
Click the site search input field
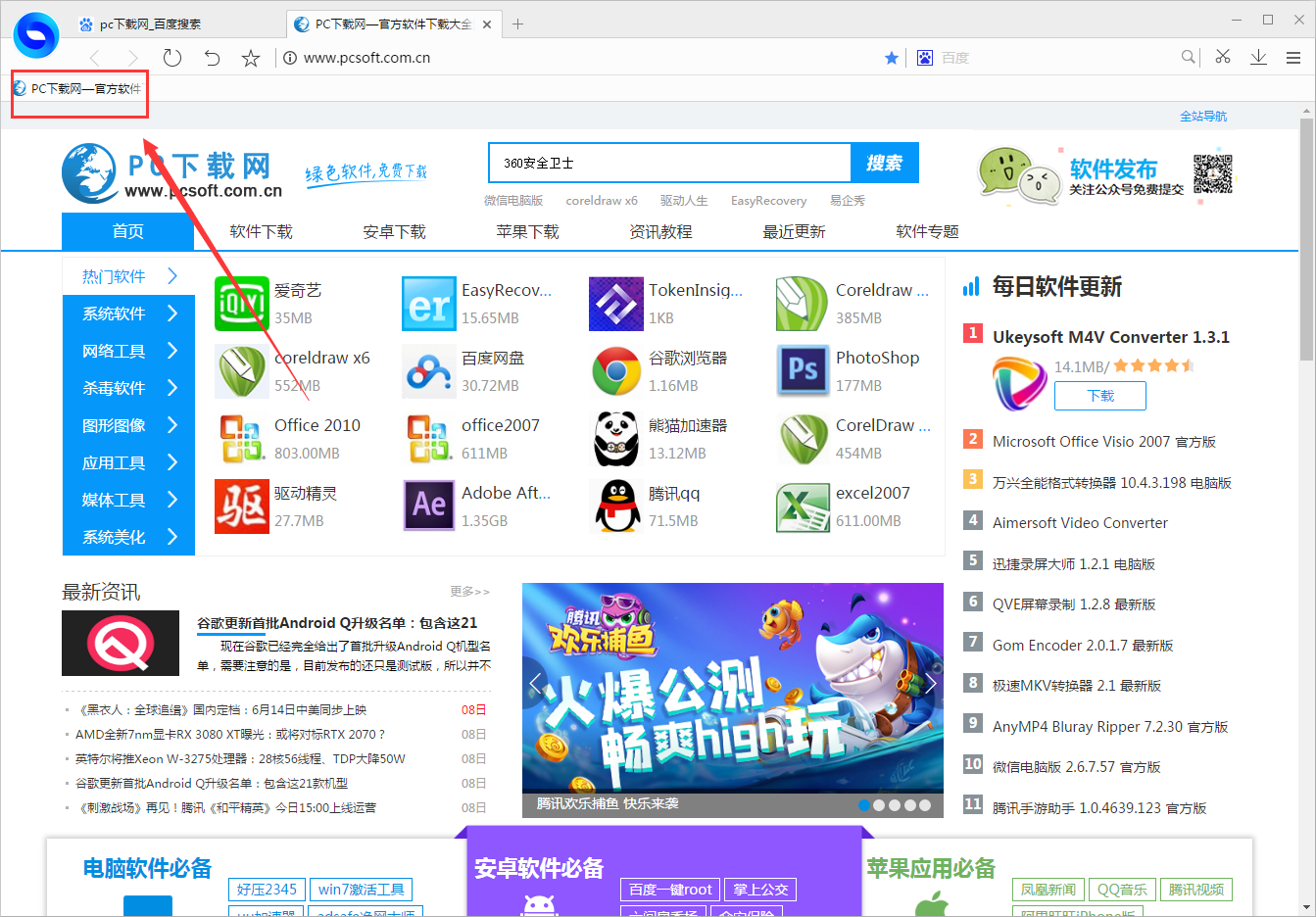[x=669, y=163]
